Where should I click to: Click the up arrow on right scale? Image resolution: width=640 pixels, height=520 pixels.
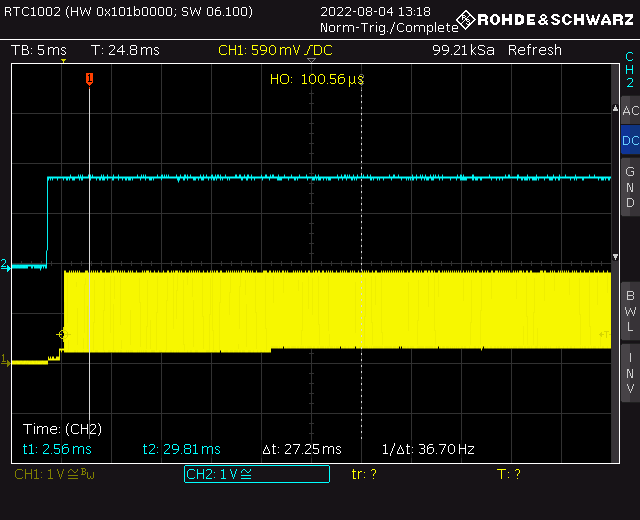click(614, 107)
